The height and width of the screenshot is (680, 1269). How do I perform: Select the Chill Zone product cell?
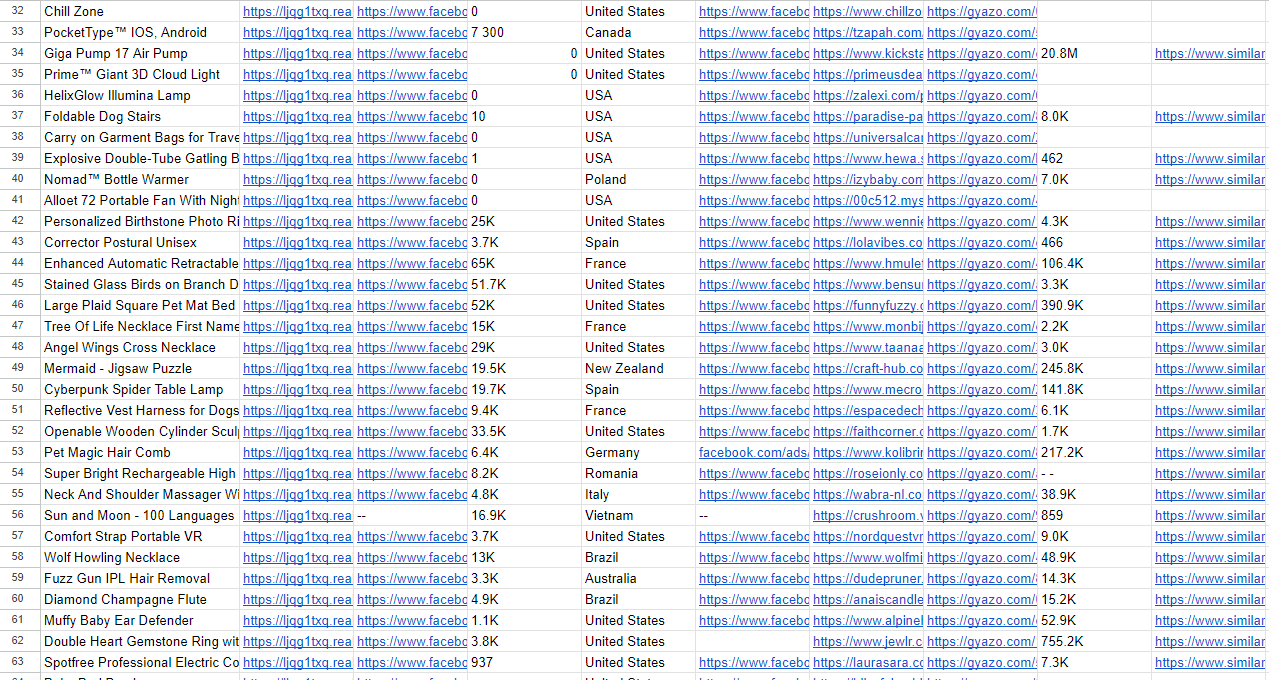click(140, 12)
